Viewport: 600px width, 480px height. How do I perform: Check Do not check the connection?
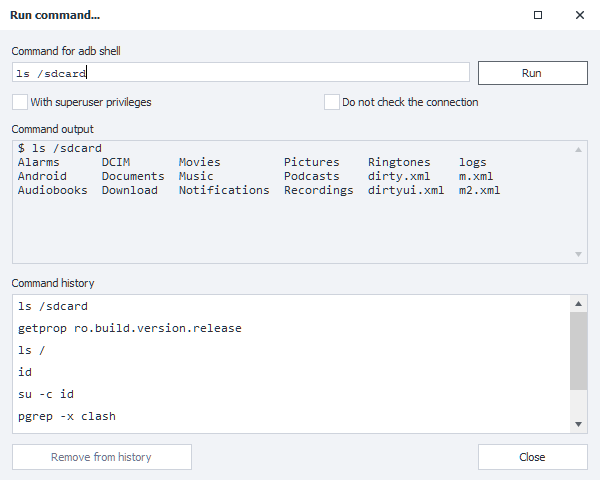click(332, 102)
